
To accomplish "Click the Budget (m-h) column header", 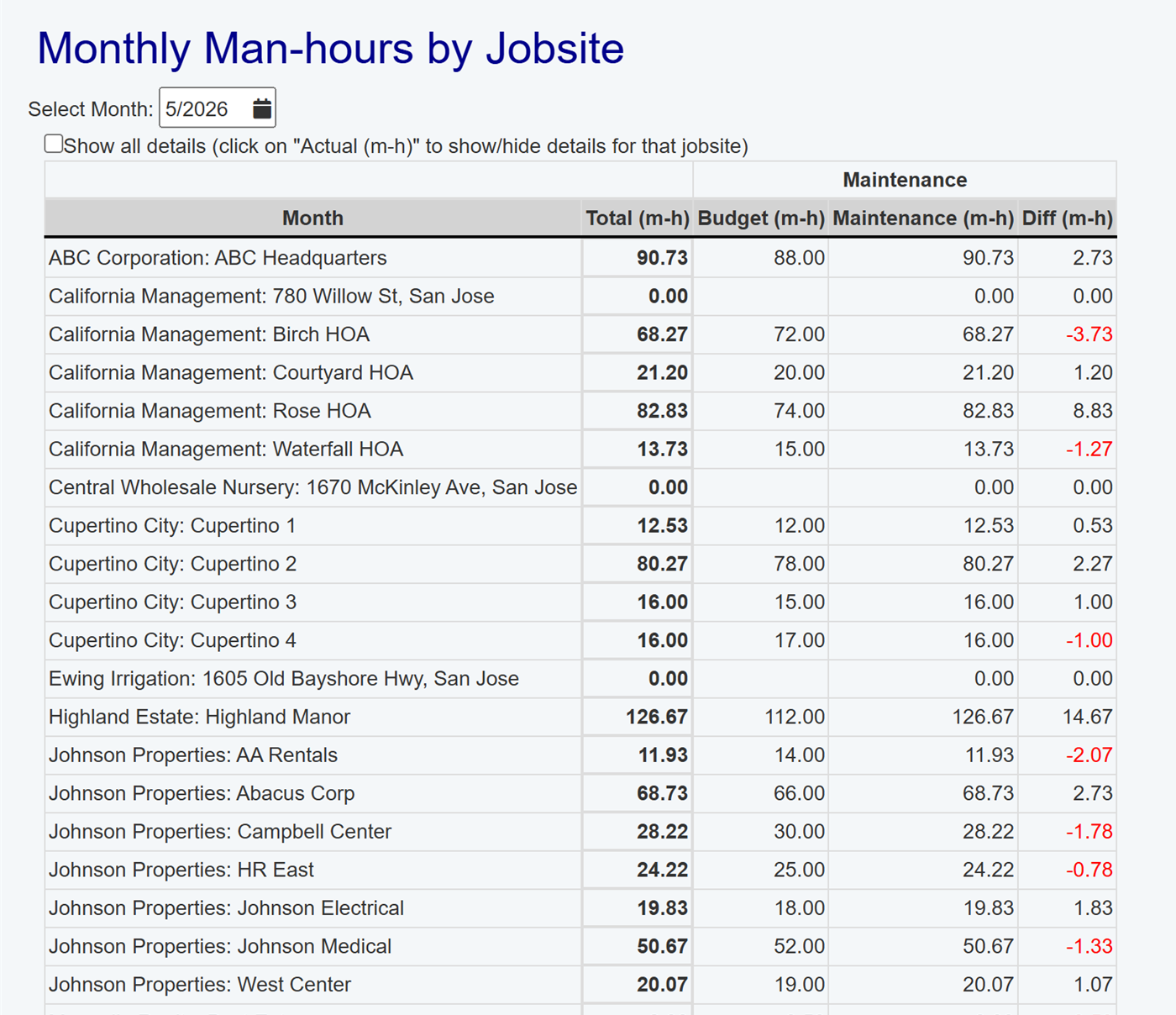I will point(761,218).
